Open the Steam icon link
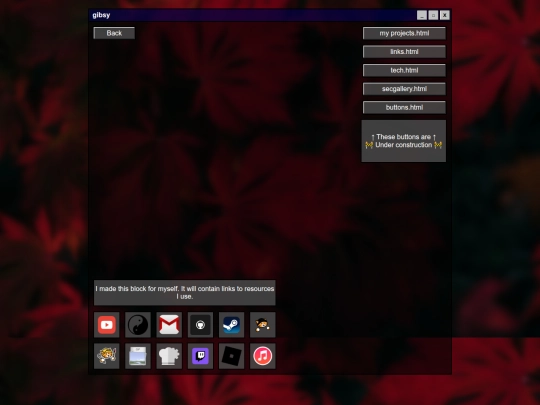The height and width of the screenshot is (405, 540). pos(231,325)
